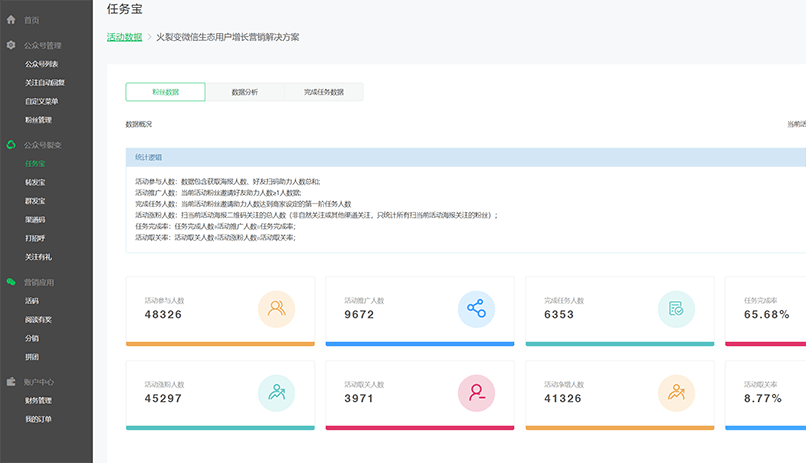Open 阅读有奖 in the sidebar

[x=39, y=320]
